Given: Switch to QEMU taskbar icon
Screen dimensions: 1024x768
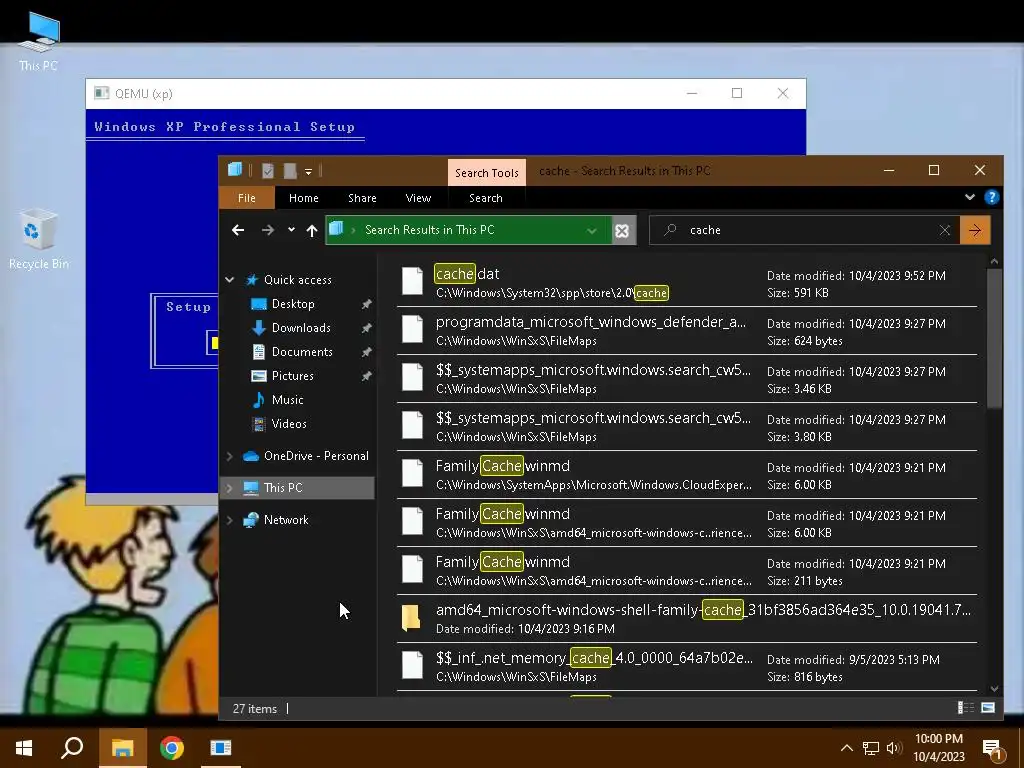Looking at the screenshot, I should (x=221, y=748).
